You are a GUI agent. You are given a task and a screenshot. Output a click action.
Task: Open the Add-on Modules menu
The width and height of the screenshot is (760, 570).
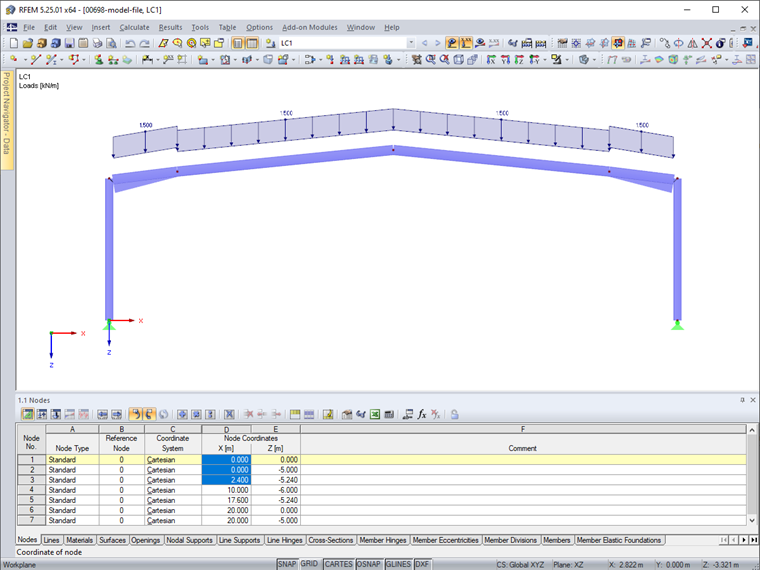[310, 28]
